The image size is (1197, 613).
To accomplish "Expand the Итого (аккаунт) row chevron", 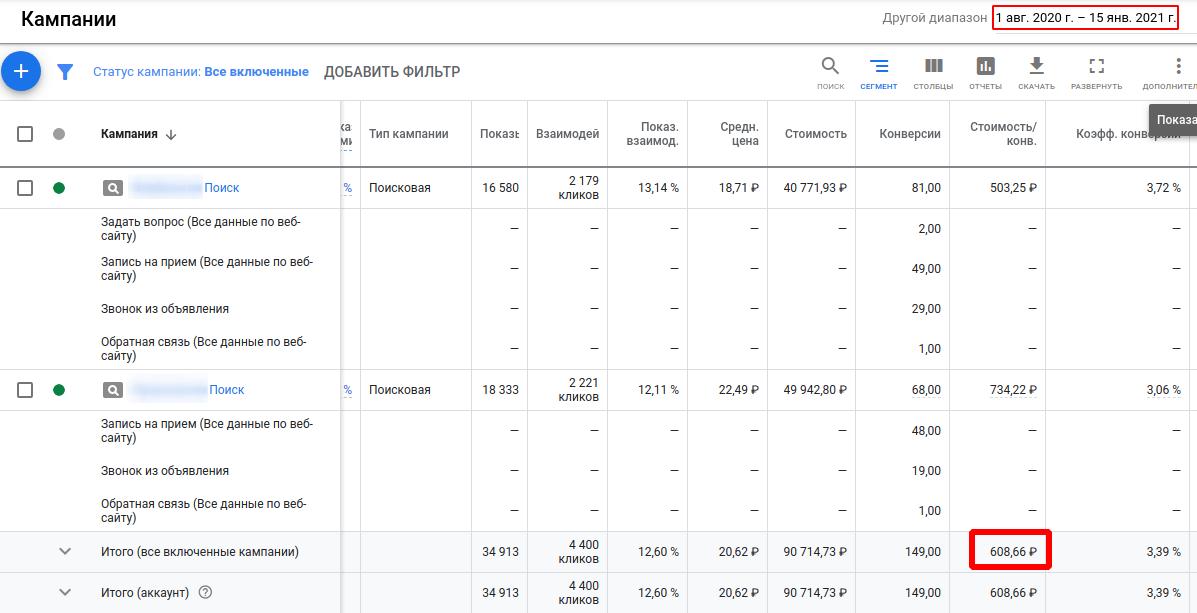I will 65,592.
